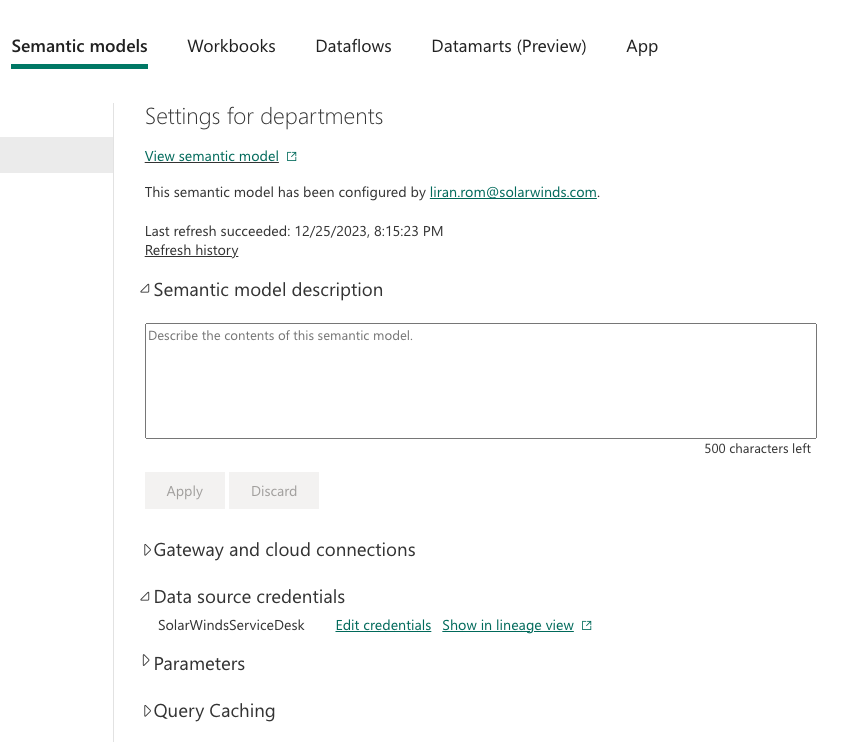Edit credentials for SolarWindsServiceDesk

[x=383, y=625]
